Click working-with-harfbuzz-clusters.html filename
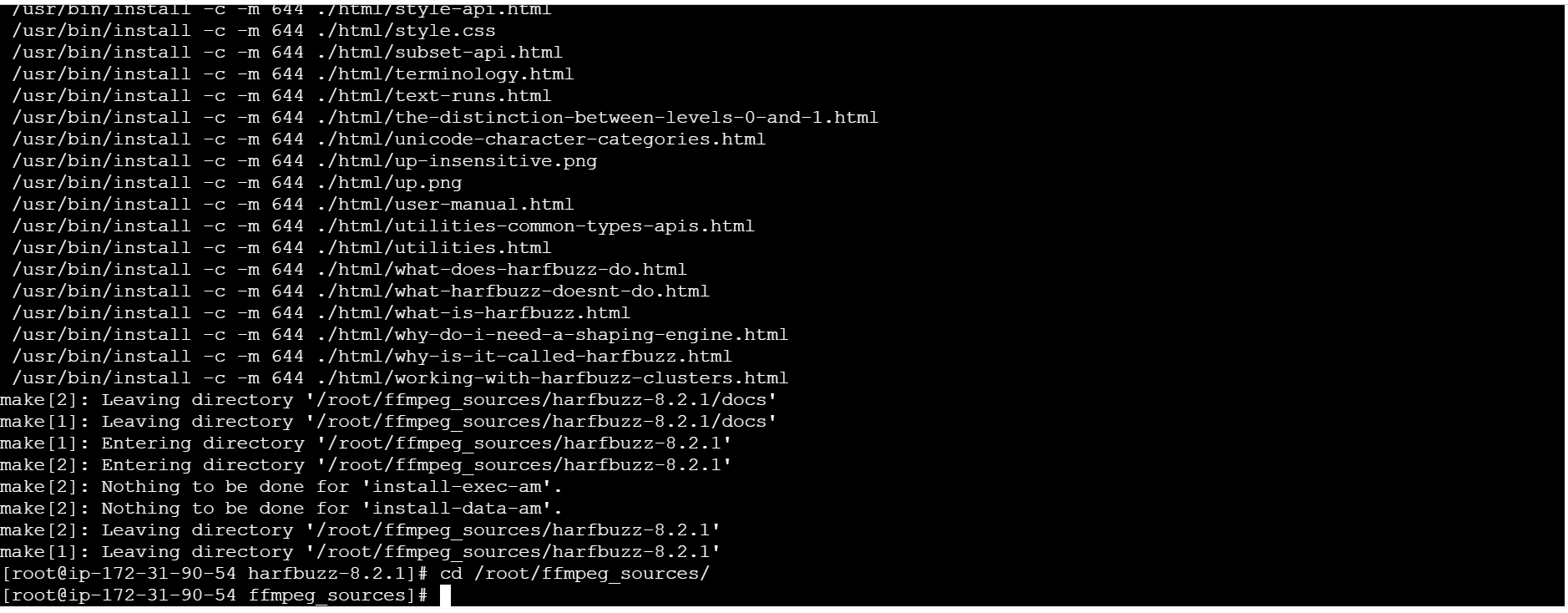This screenshot has width=1568, height=613. [x=592, y=378]
